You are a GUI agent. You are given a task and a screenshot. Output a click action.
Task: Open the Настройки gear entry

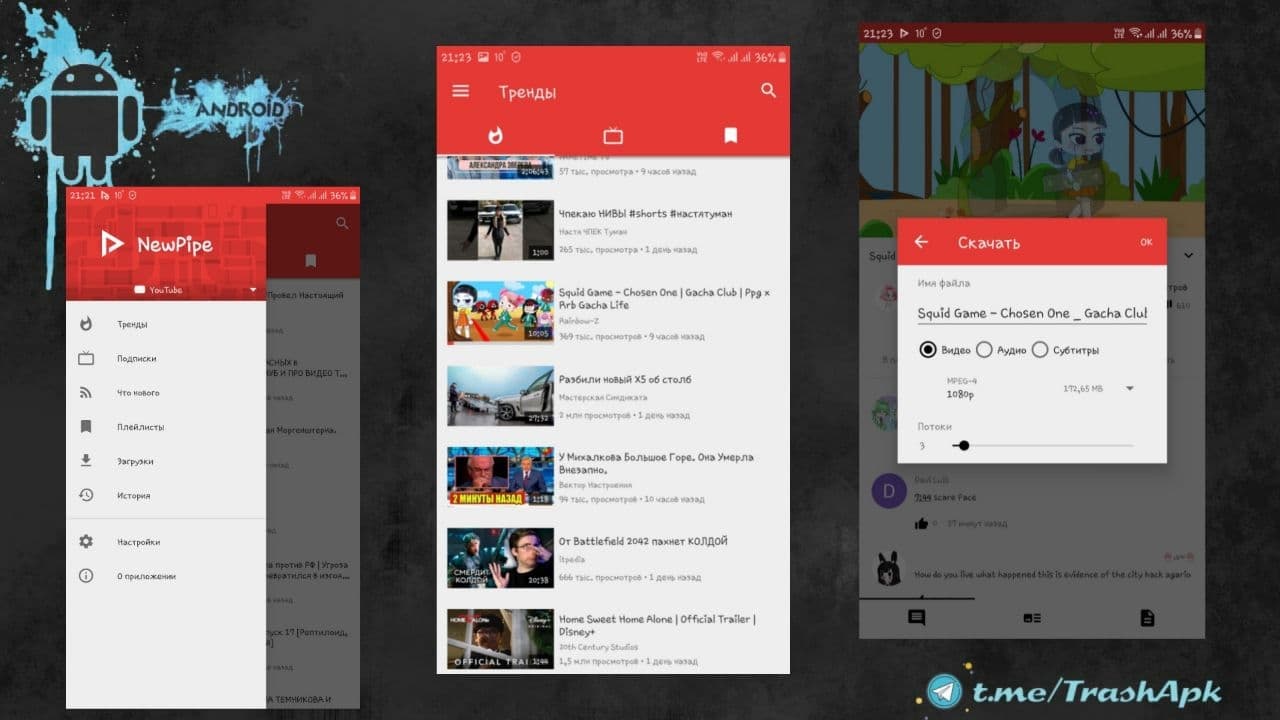[166, 542]
